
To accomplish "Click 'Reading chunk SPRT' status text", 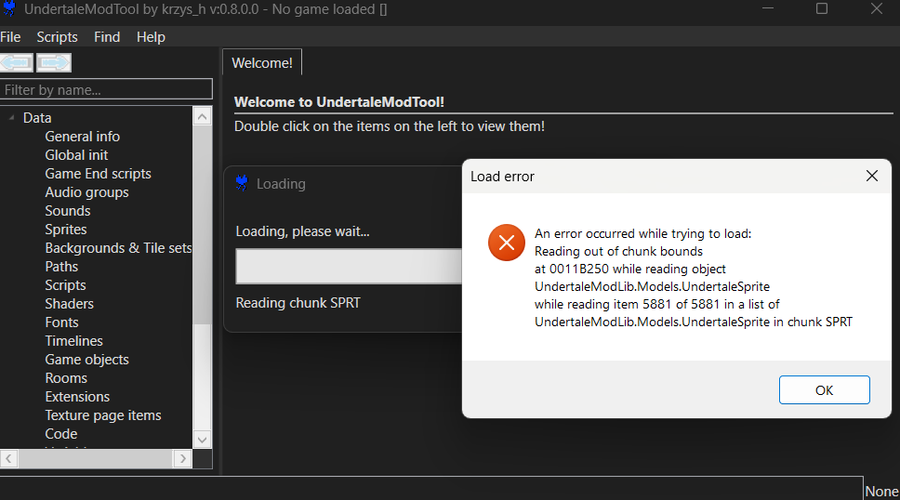I will coord(298,303).
